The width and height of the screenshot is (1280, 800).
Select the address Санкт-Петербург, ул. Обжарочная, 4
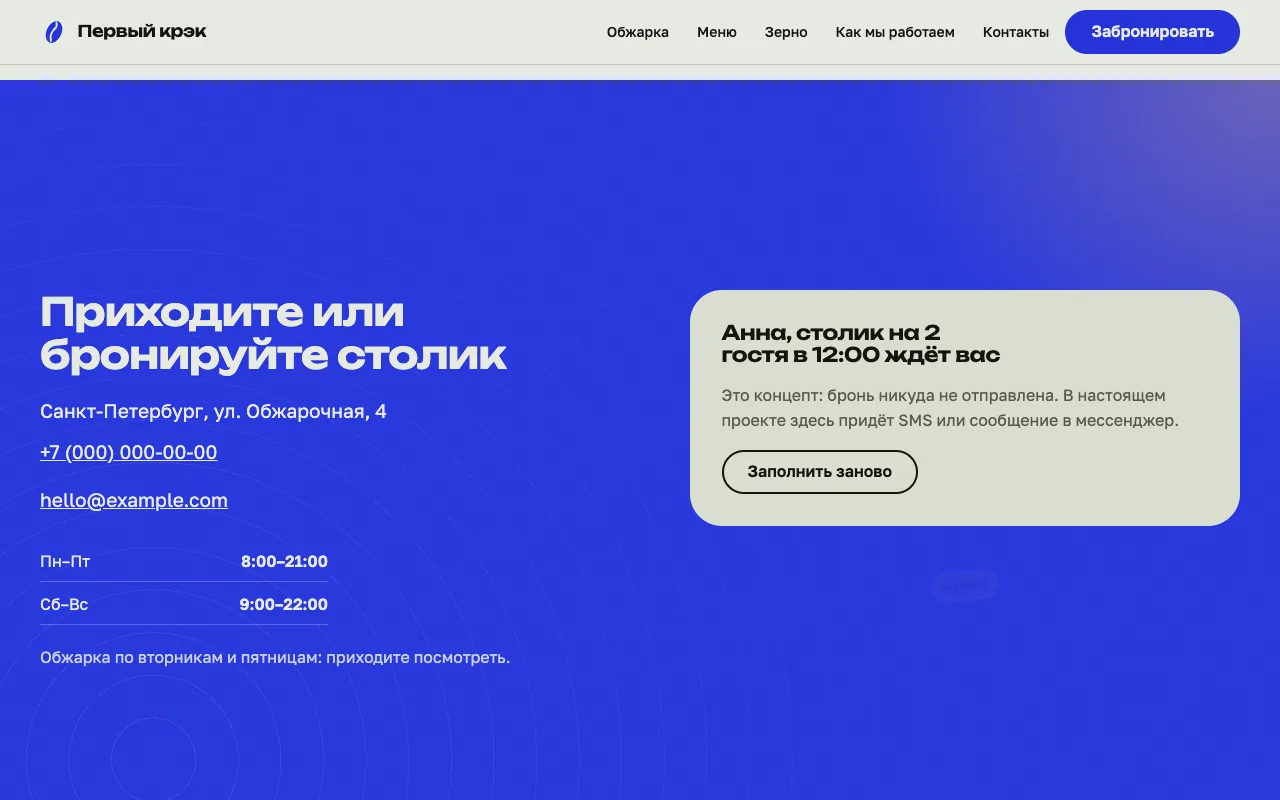pos(213,411)
